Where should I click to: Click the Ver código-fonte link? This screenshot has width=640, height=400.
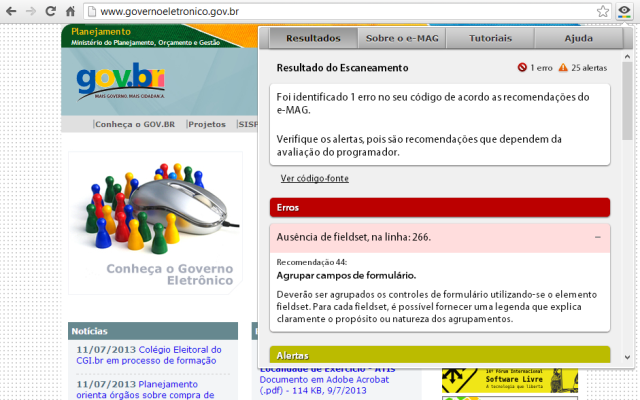314,178
